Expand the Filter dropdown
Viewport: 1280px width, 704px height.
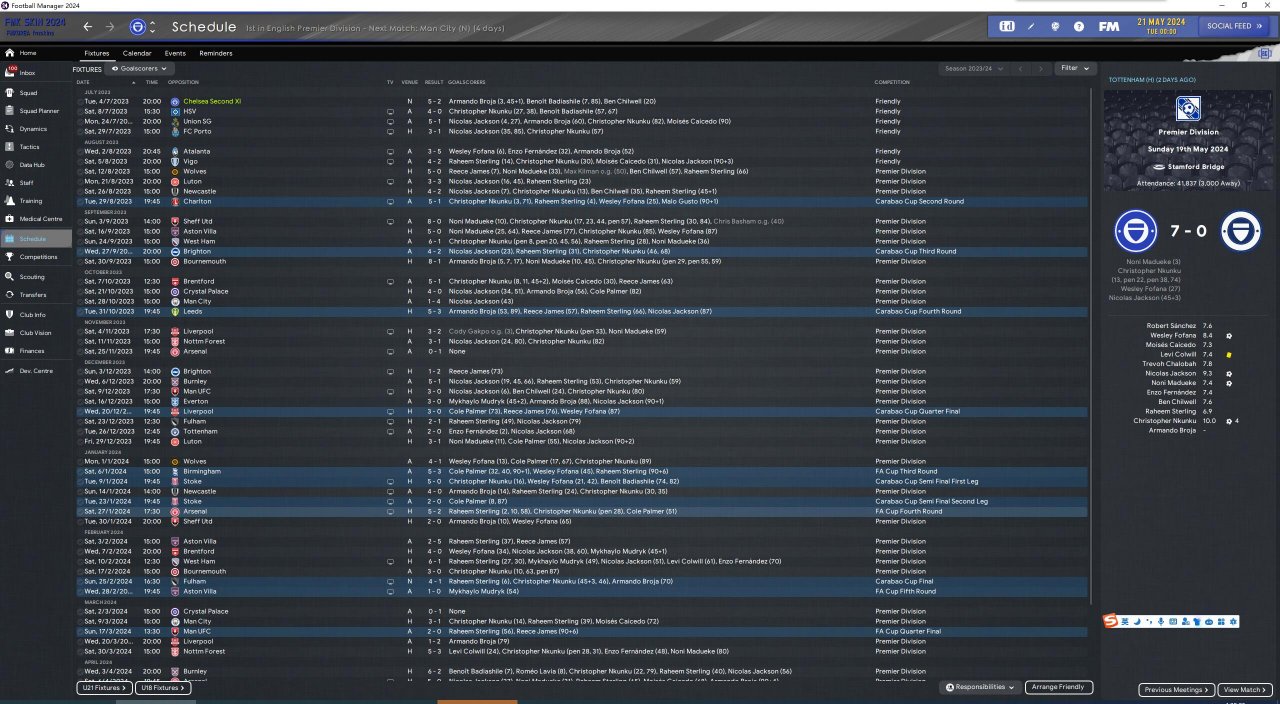[x=1075, y=68]
